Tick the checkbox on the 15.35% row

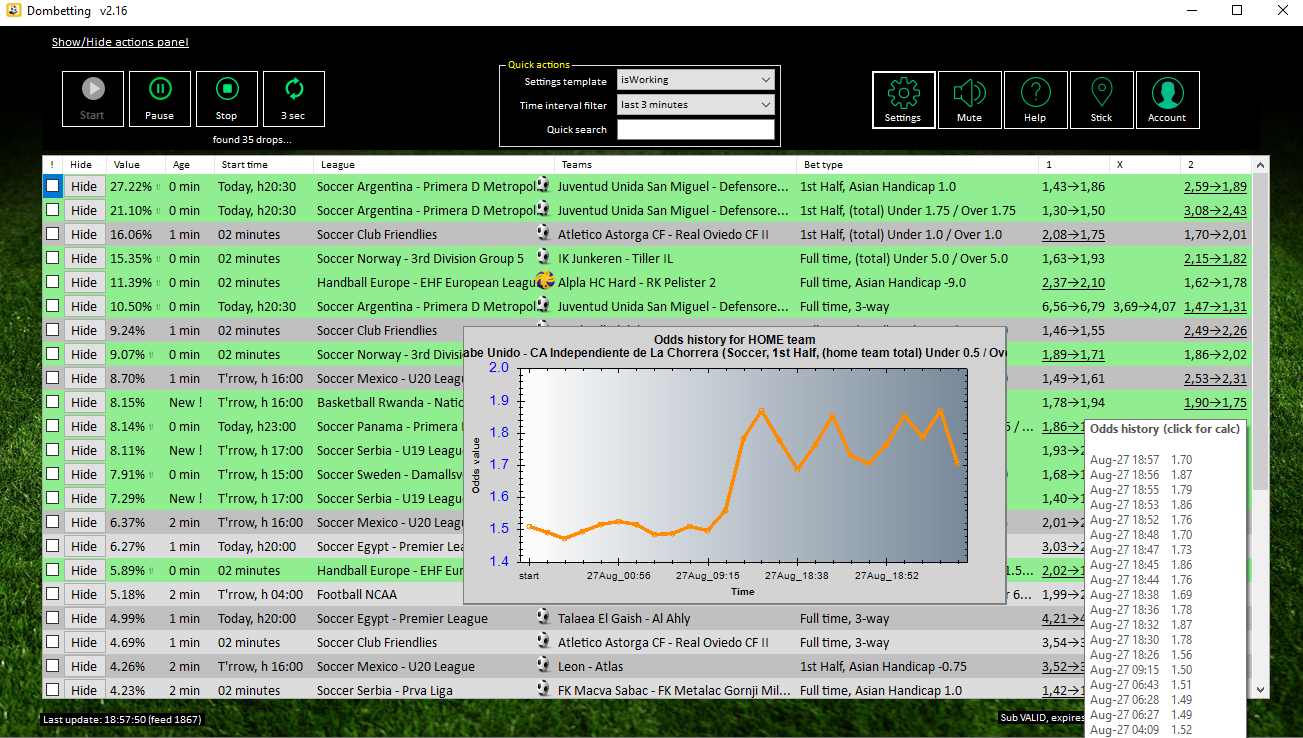coord(52,258)
